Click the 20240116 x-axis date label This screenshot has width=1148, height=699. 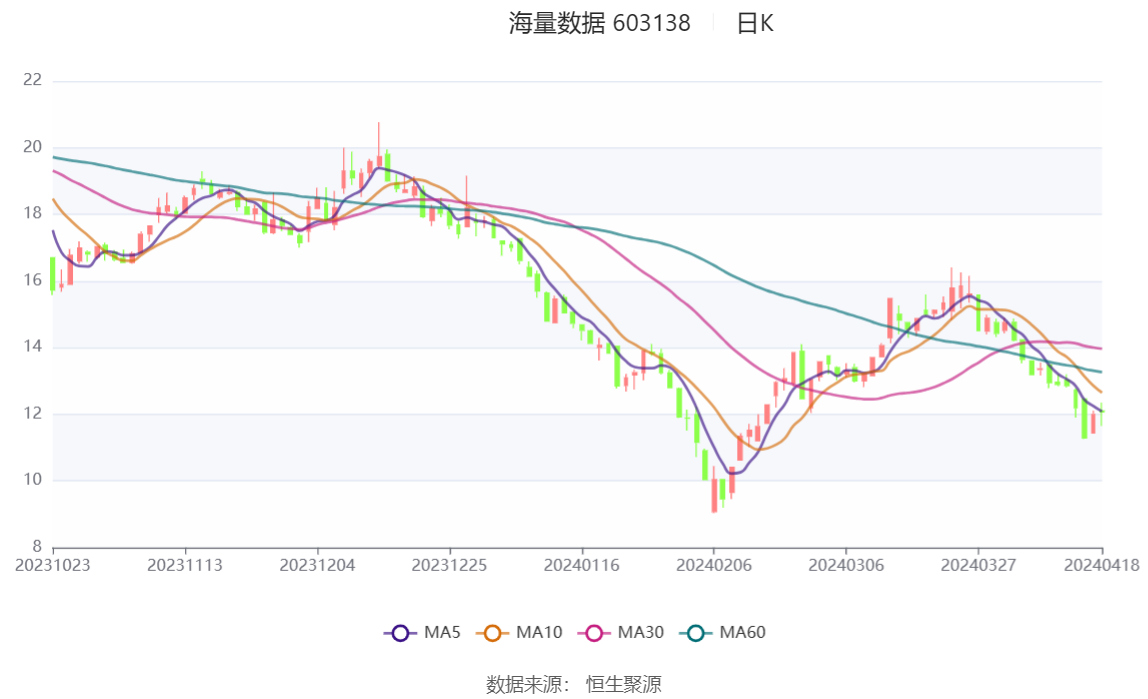(582, 565)
